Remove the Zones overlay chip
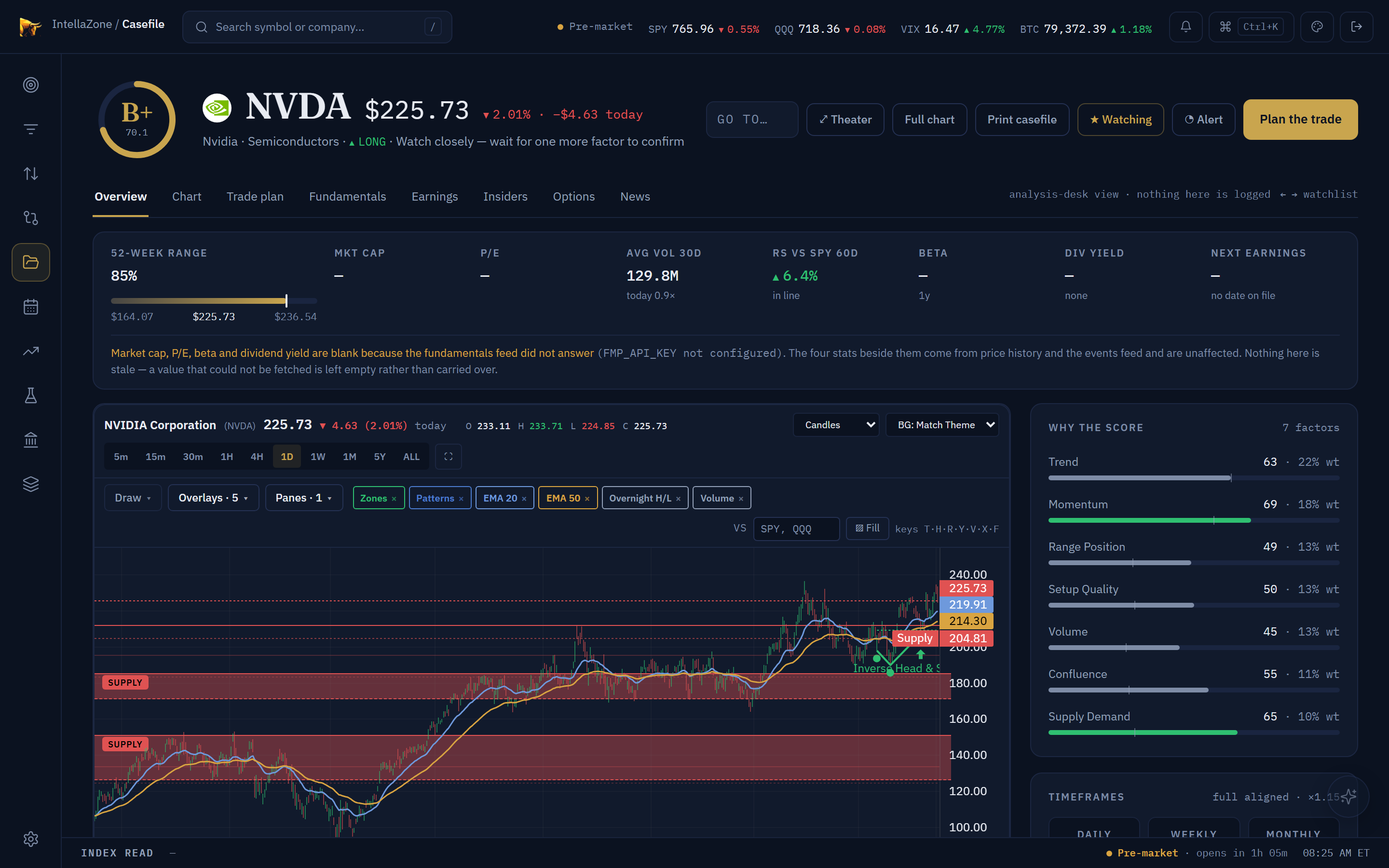Viewport: 1389px width, 868px height. (394, 499)
